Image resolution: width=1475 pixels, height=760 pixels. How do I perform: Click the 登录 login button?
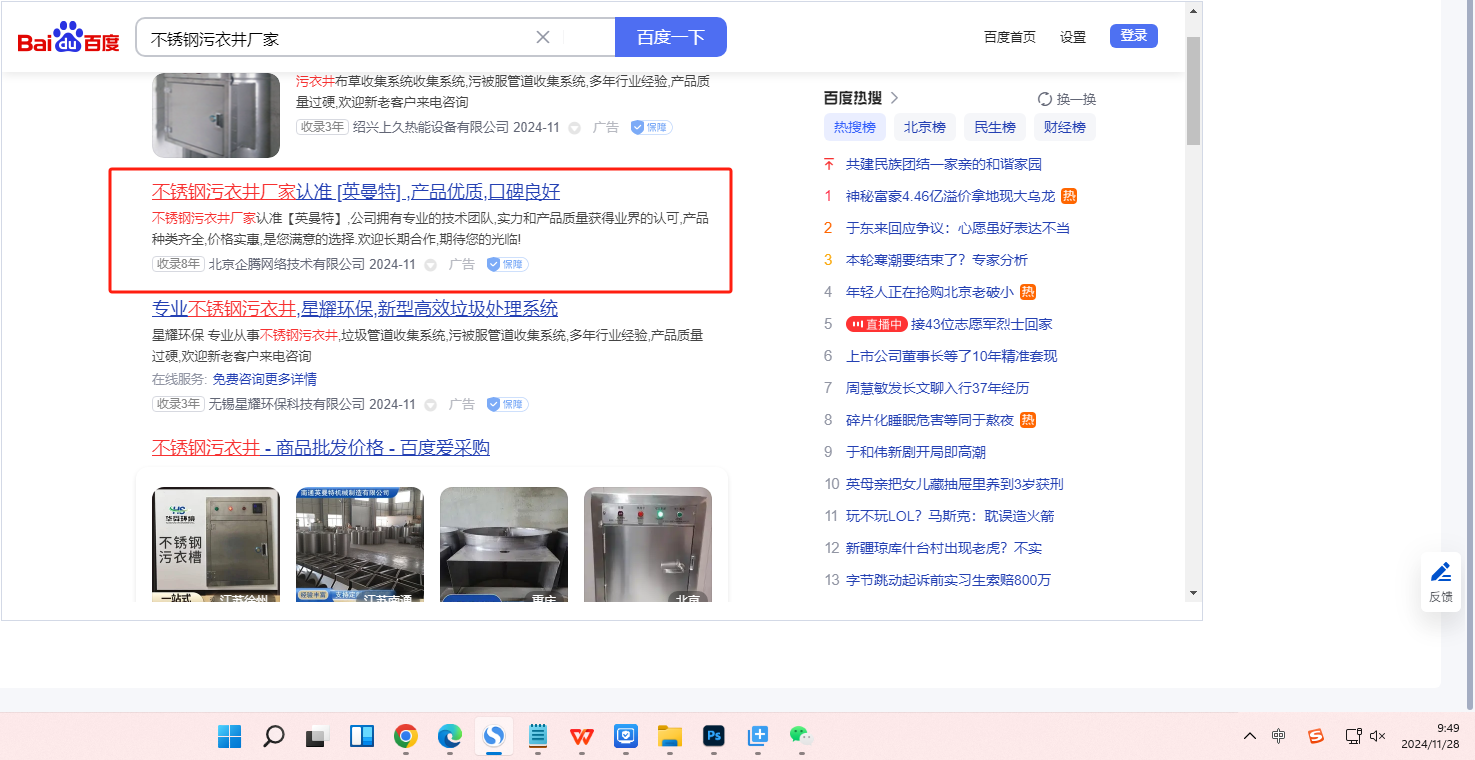(x=1134, y=36)
